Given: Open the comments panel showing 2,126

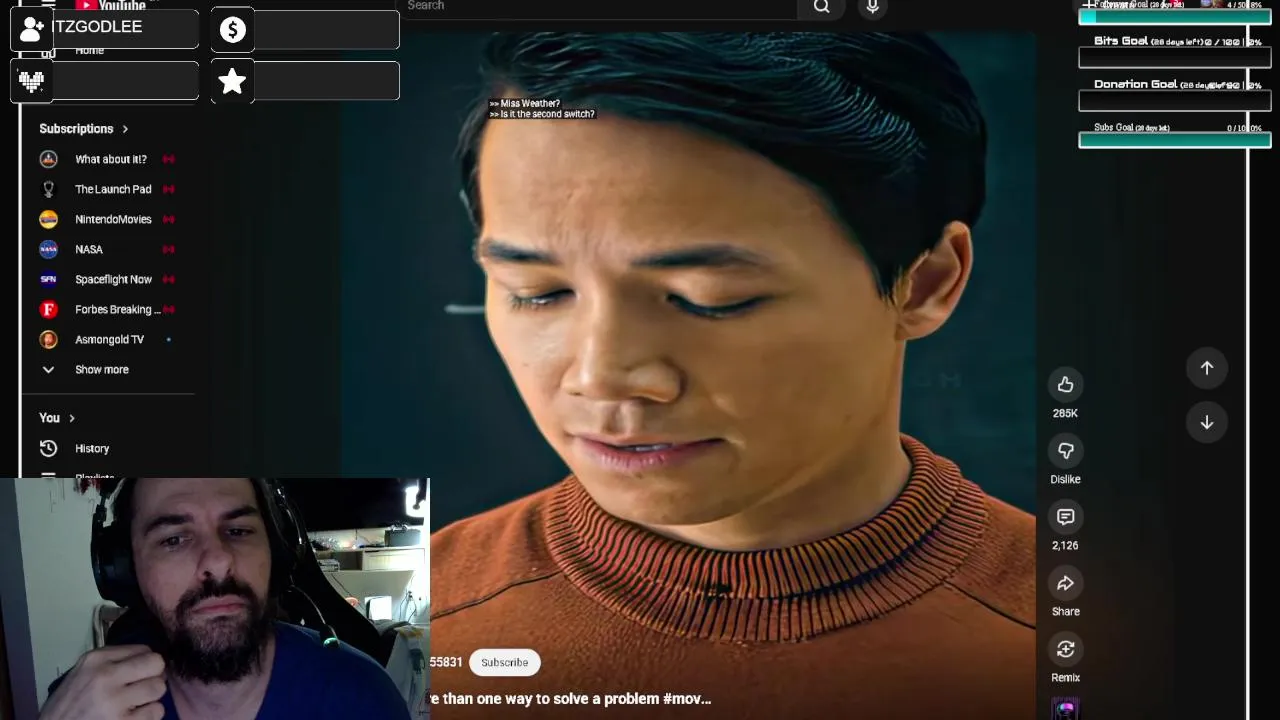Looking at the screenshot, I should (x=1065, y=517).
